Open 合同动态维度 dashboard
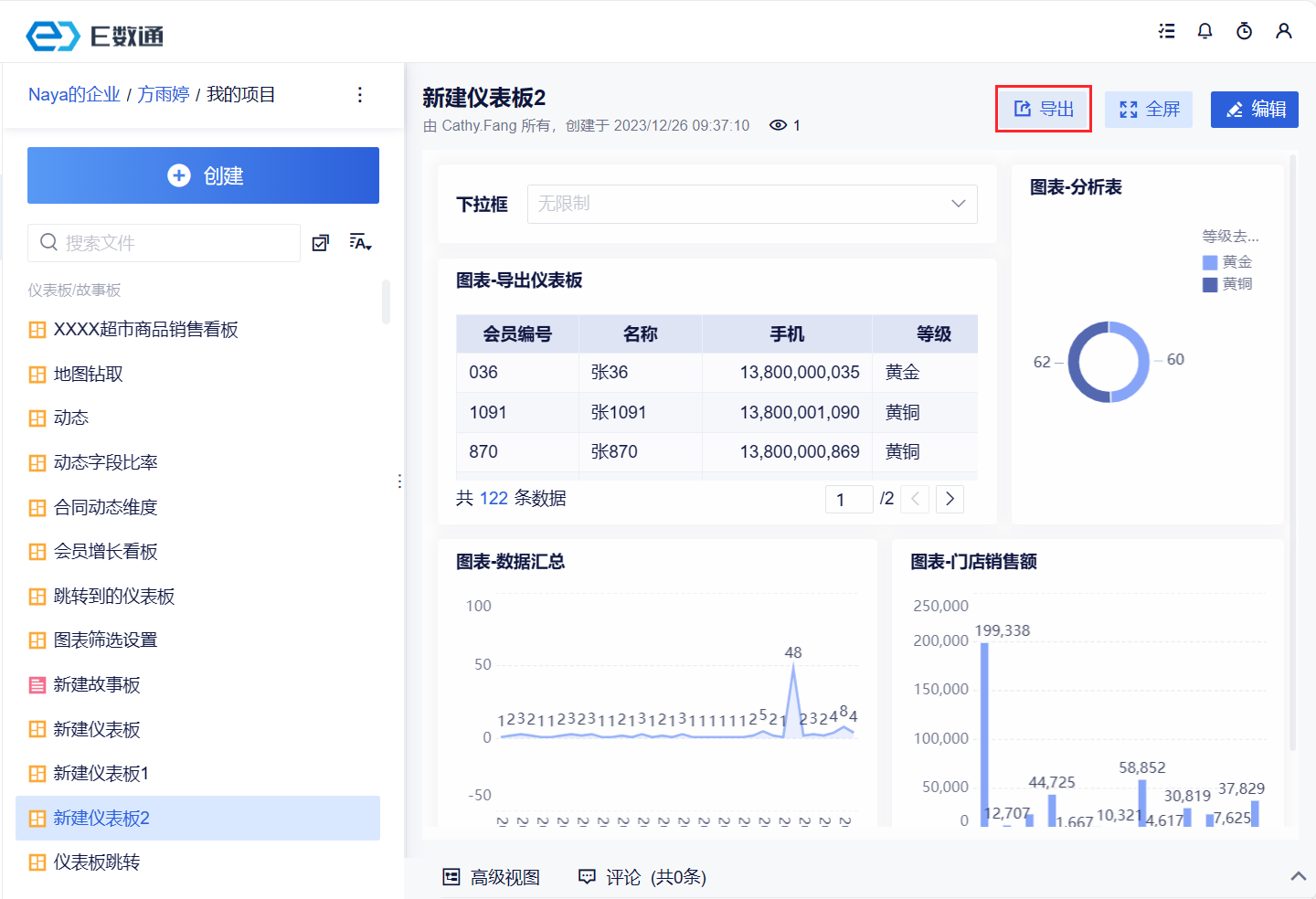 106,508
